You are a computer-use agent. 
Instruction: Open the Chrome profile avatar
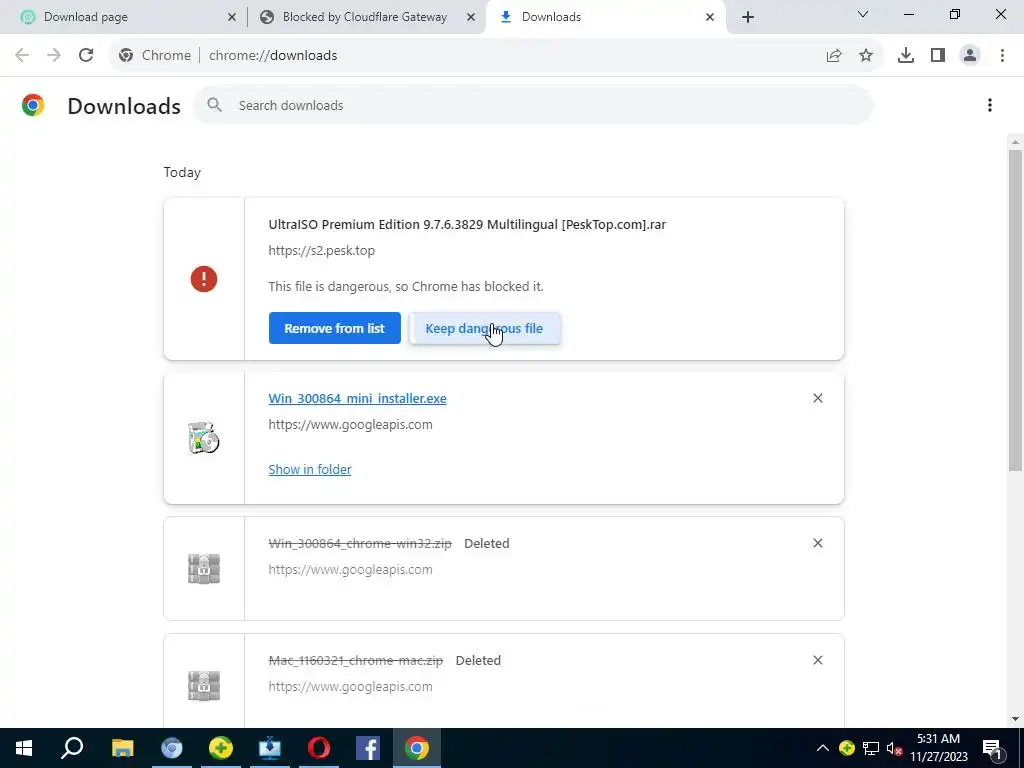(x=970, y=56)
